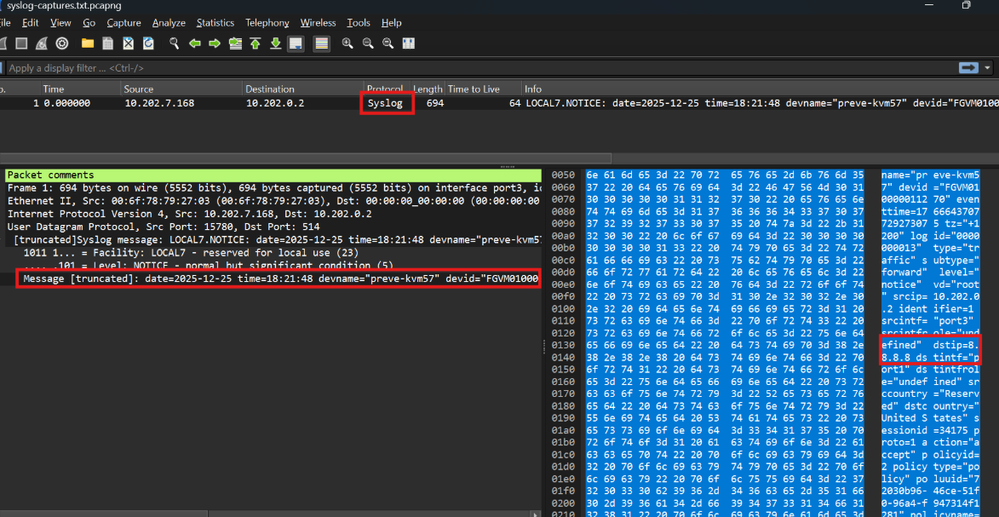The image size is (999, 517).
Task: Open the display filter history dropdown
Action: (x=988, y=68)
